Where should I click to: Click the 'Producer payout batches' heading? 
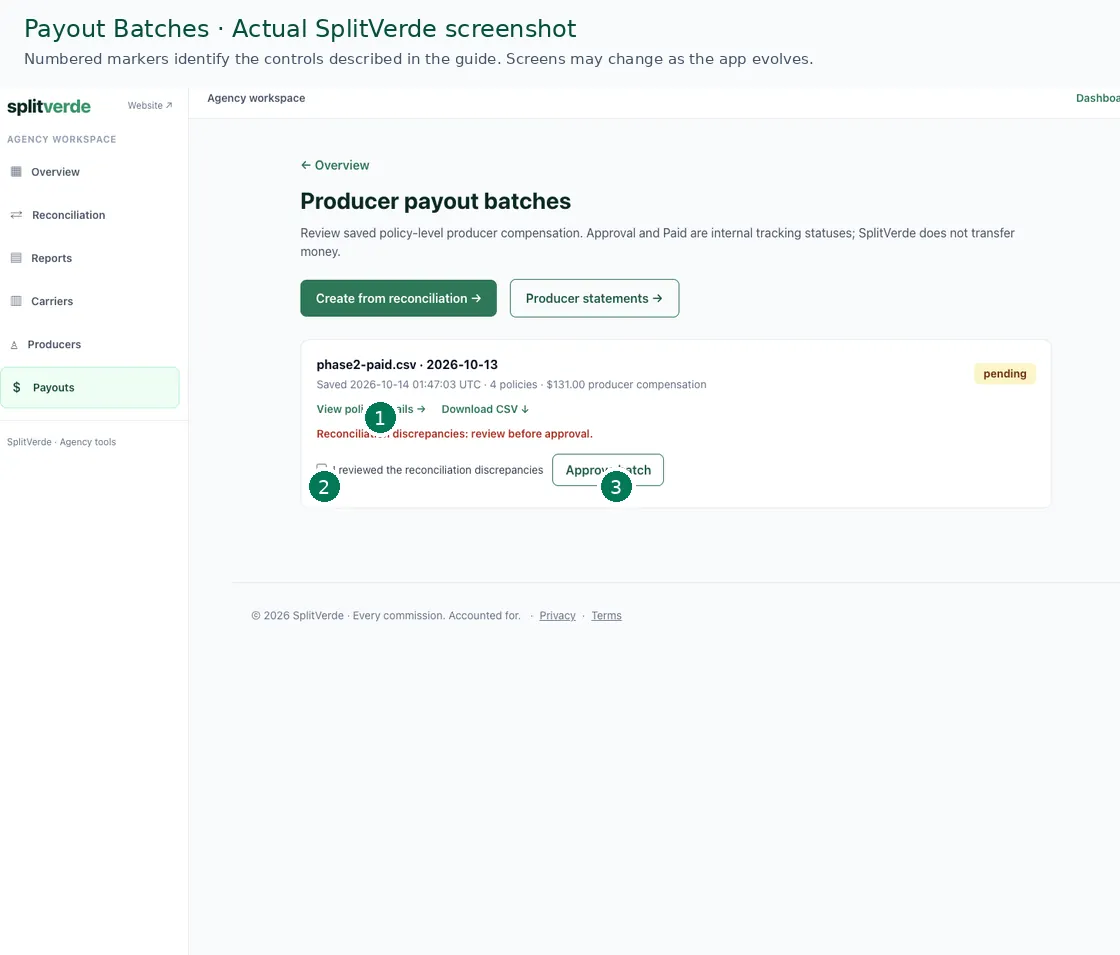point(436,201)
